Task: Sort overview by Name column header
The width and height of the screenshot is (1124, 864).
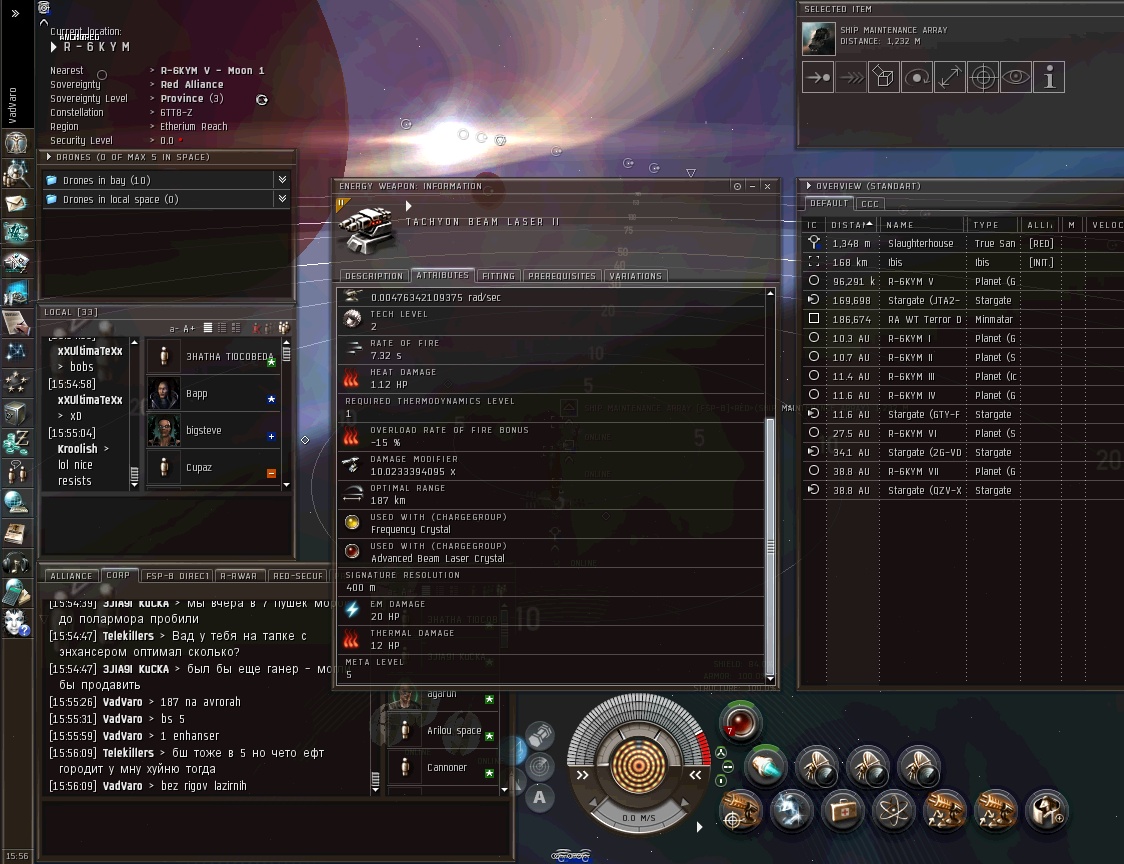Action: click(x=922, y=224)
